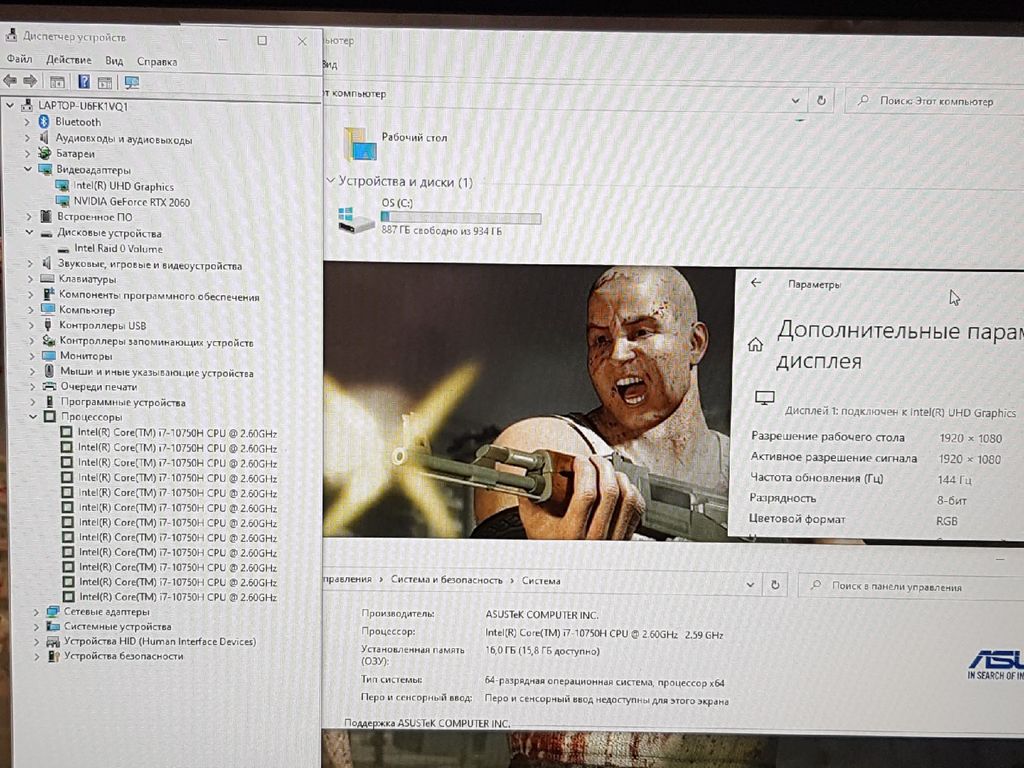
Task: Expand the Bluetooth tree node
Action: point(27,122)
